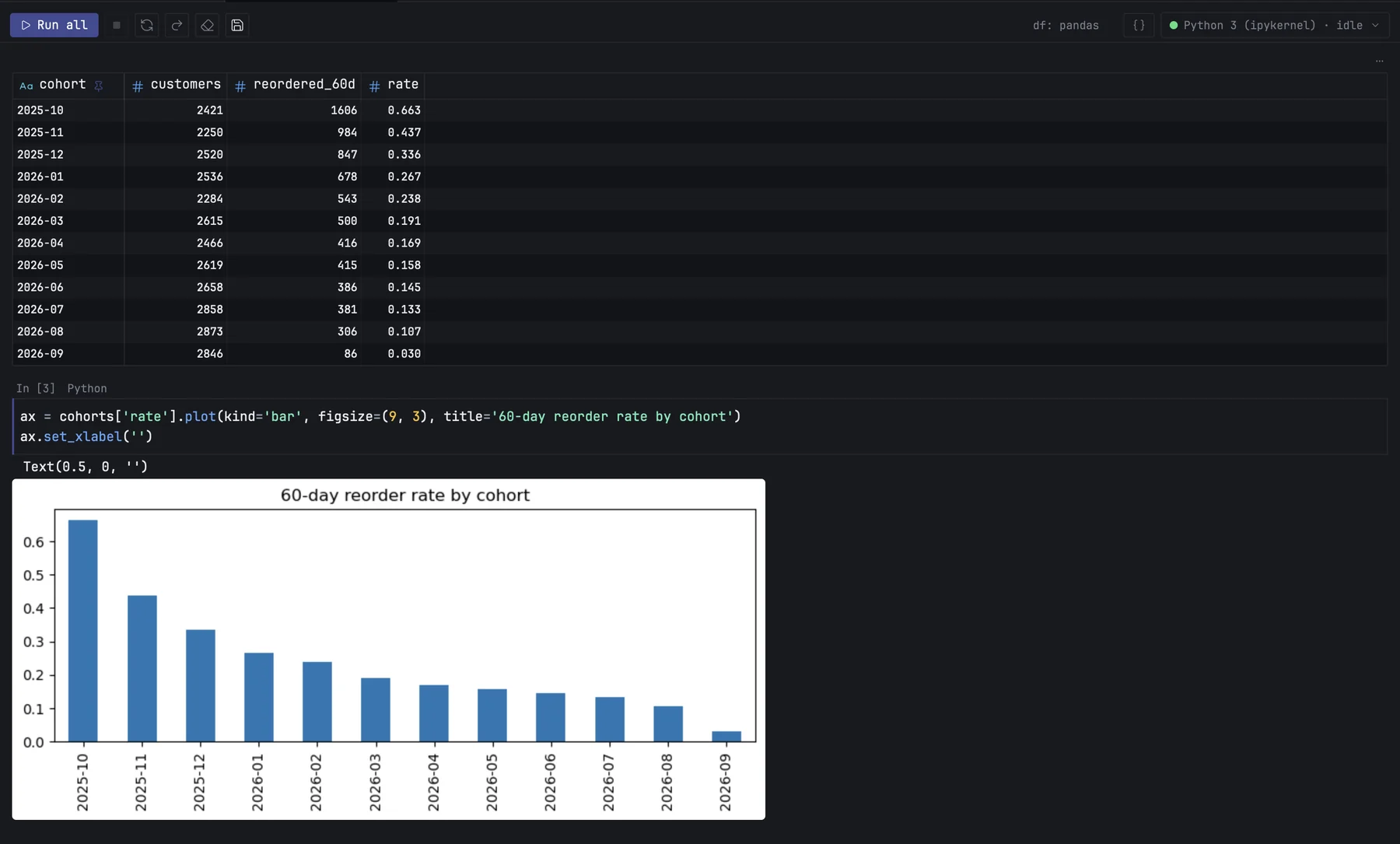Click the Aa text type icon beside cohort
The image size is (1400, 844).
[26, 86]
